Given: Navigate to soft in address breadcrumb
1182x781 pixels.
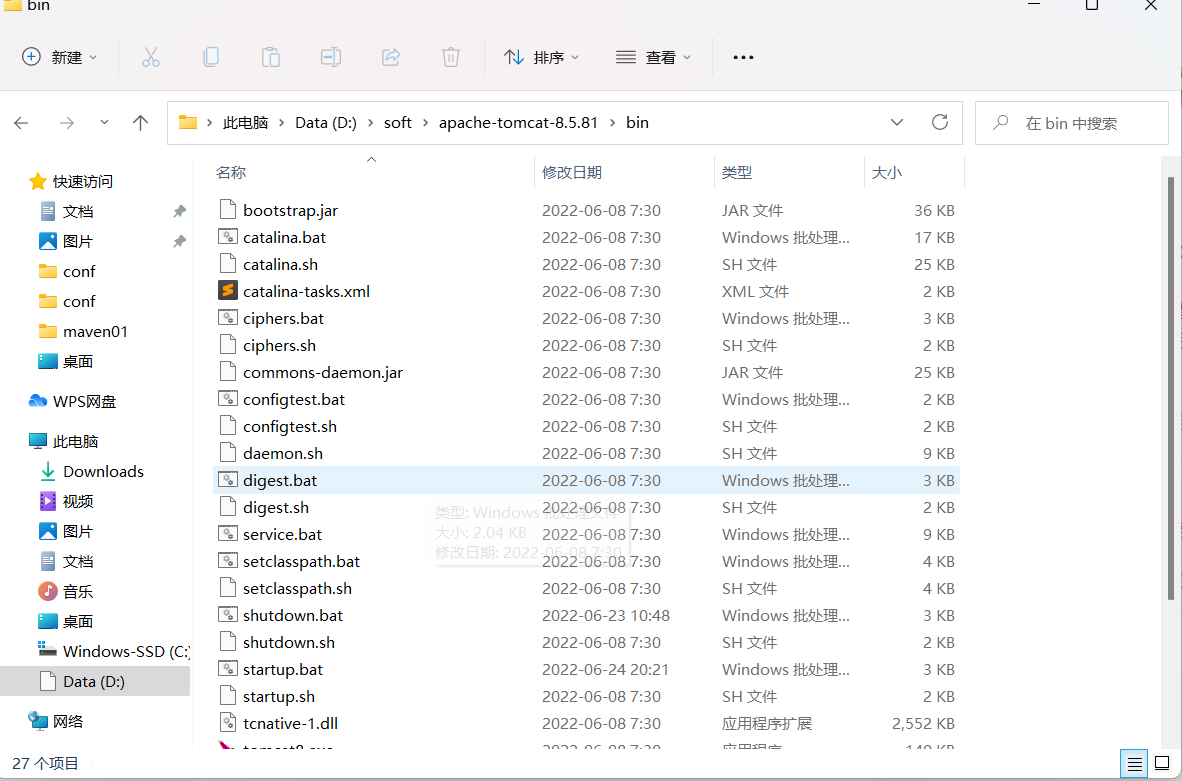Looking at the screenshot, I should click(398, 123).
